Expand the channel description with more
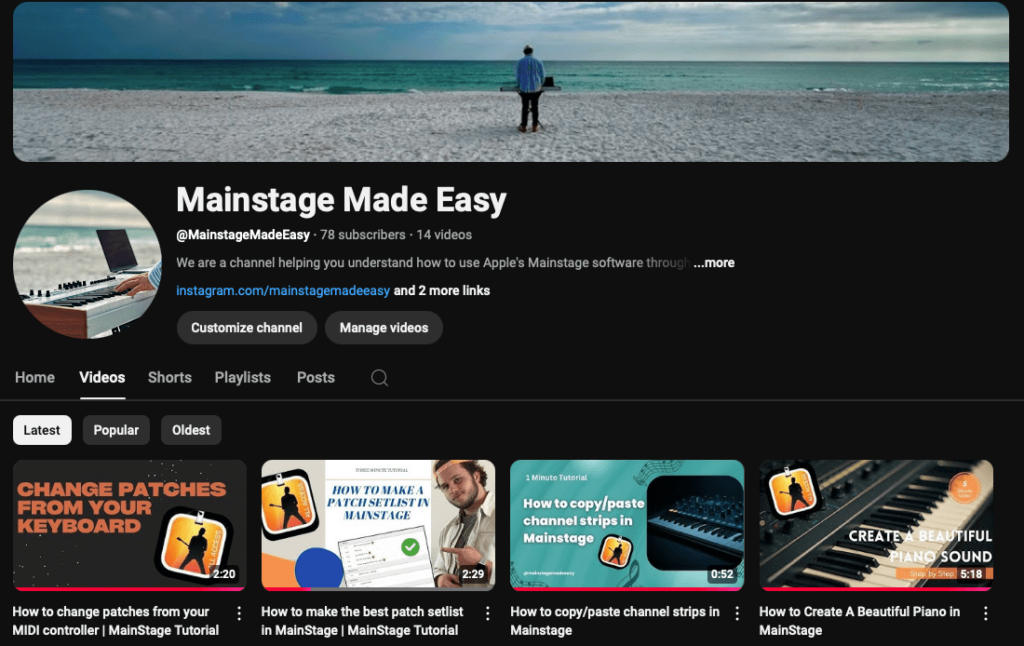 pos(715,263)
